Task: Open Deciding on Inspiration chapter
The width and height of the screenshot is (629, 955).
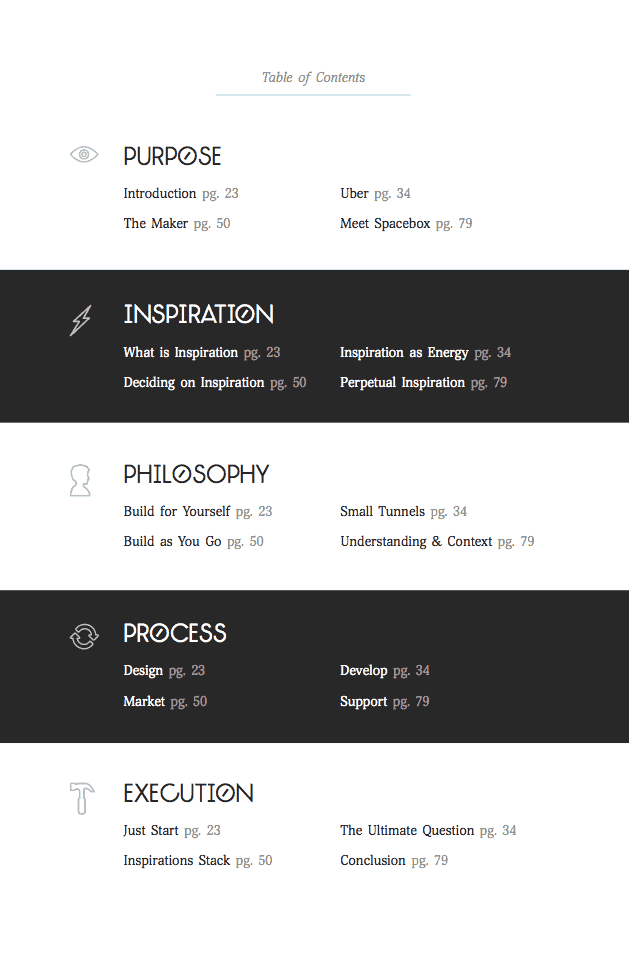Action: (x=194, y=383)
